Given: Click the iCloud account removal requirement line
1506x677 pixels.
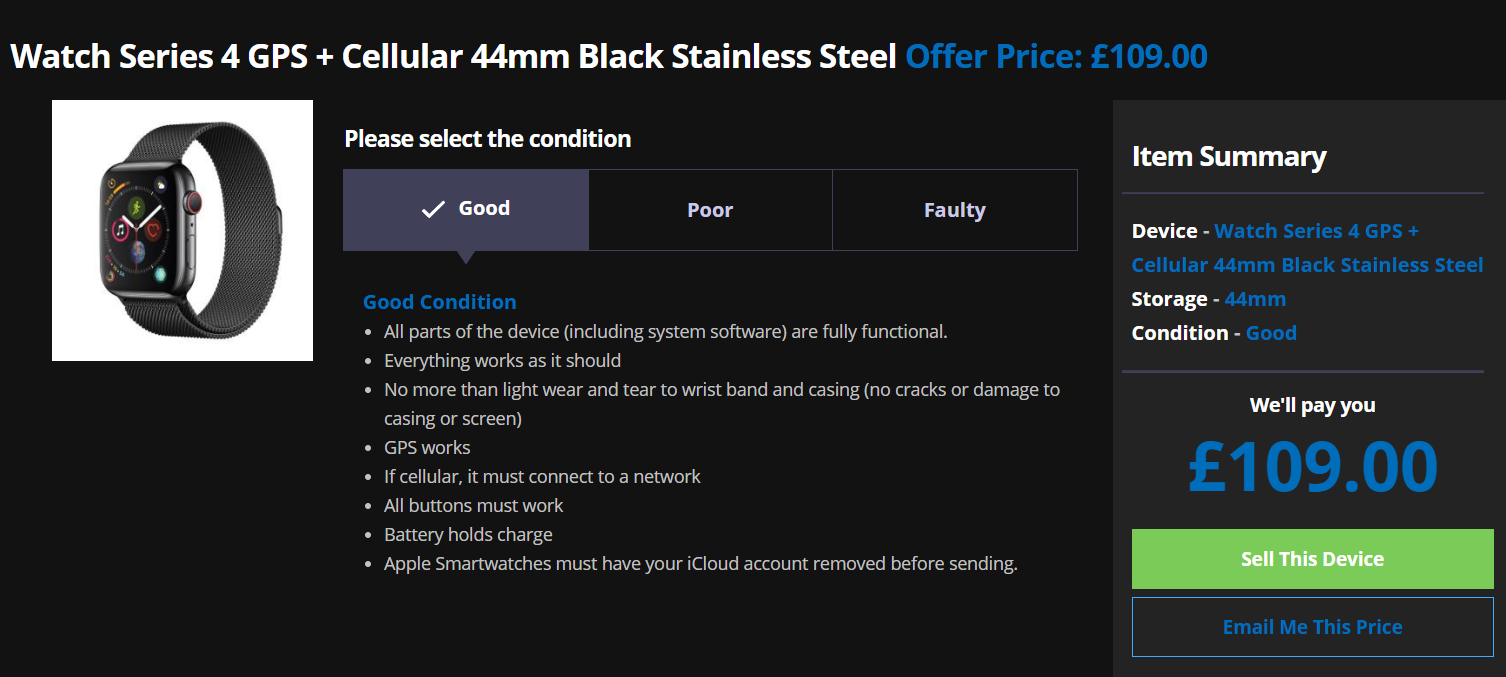Looking at the screenshot, I should pos(700,563).
